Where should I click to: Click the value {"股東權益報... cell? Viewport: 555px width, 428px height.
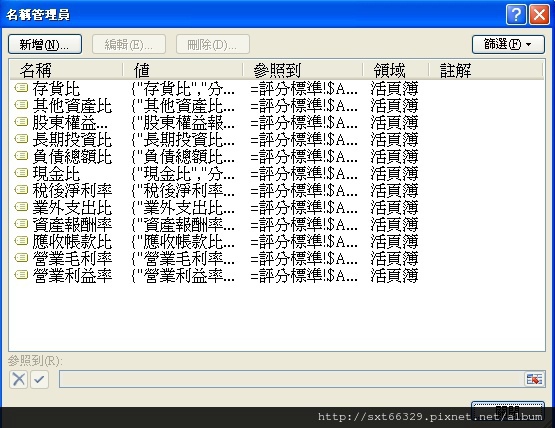[183, 122]
